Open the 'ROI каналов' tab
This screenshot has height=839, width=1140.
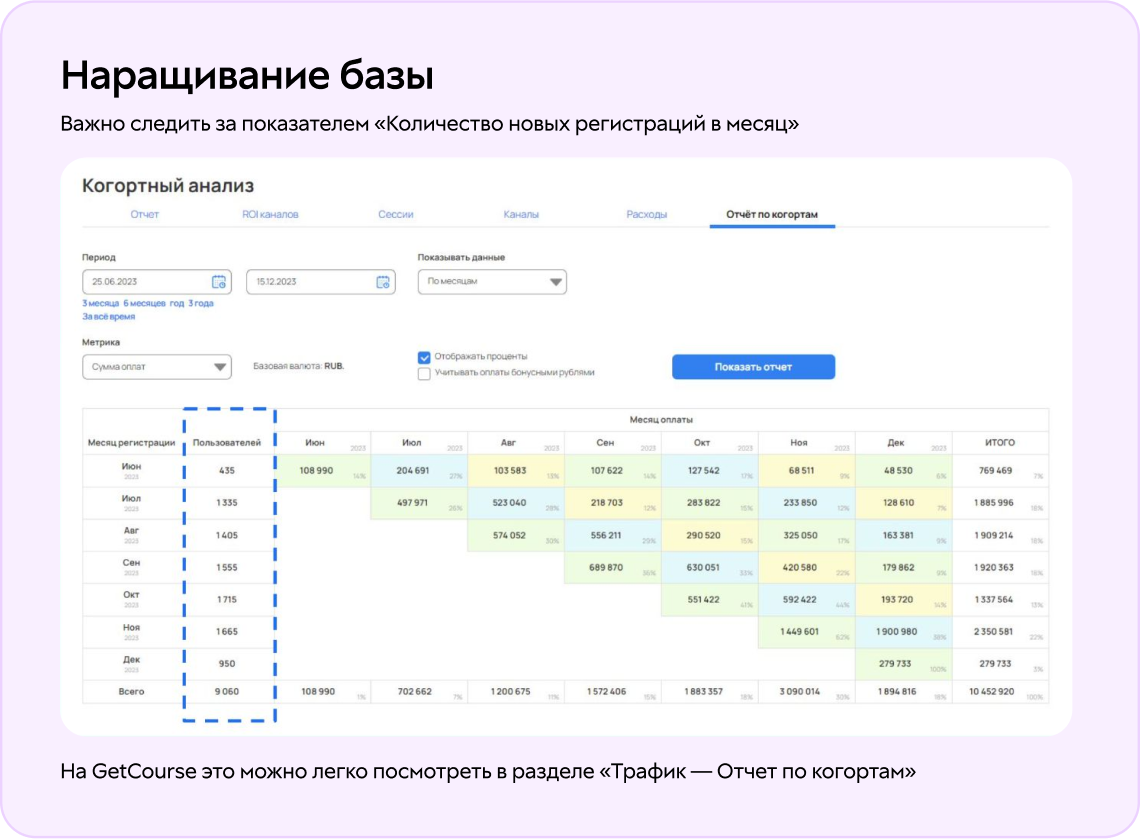click(x=270, y=215)
